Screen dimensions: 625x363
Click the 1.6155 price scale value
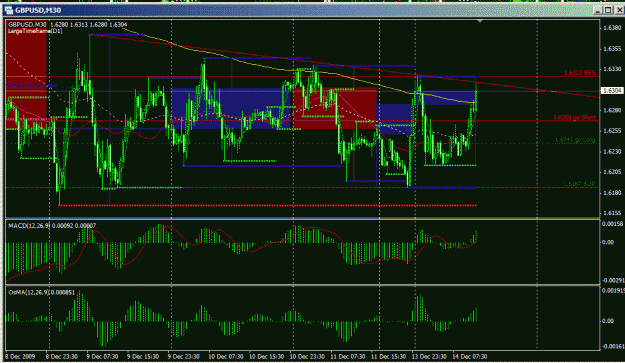(x=612, y=213)
